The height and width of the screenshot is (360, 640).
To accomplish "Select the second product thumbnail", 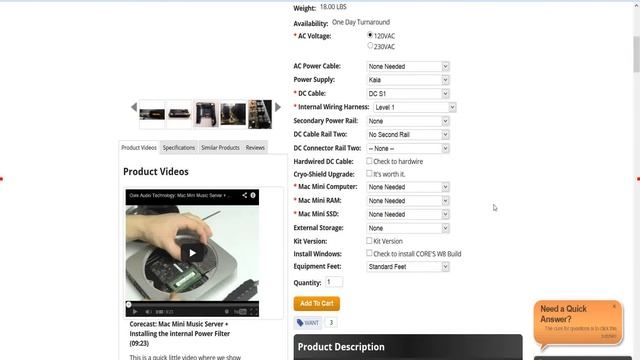I will pos(180,114).
